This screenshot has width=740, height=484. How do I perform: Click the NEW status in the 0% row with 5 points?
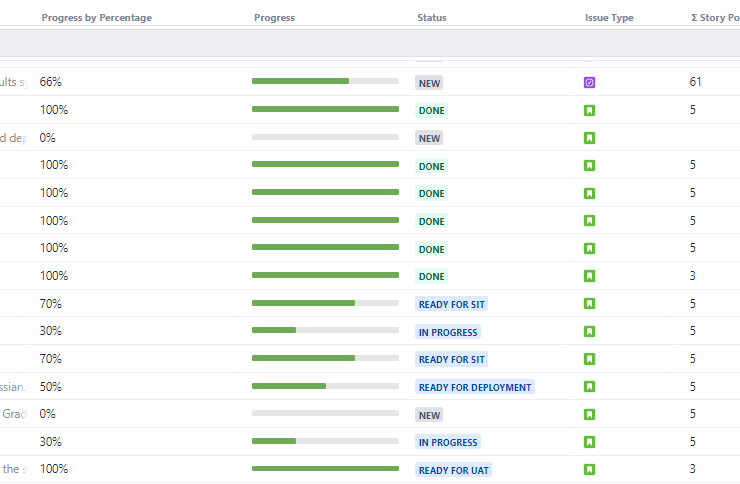429,415
